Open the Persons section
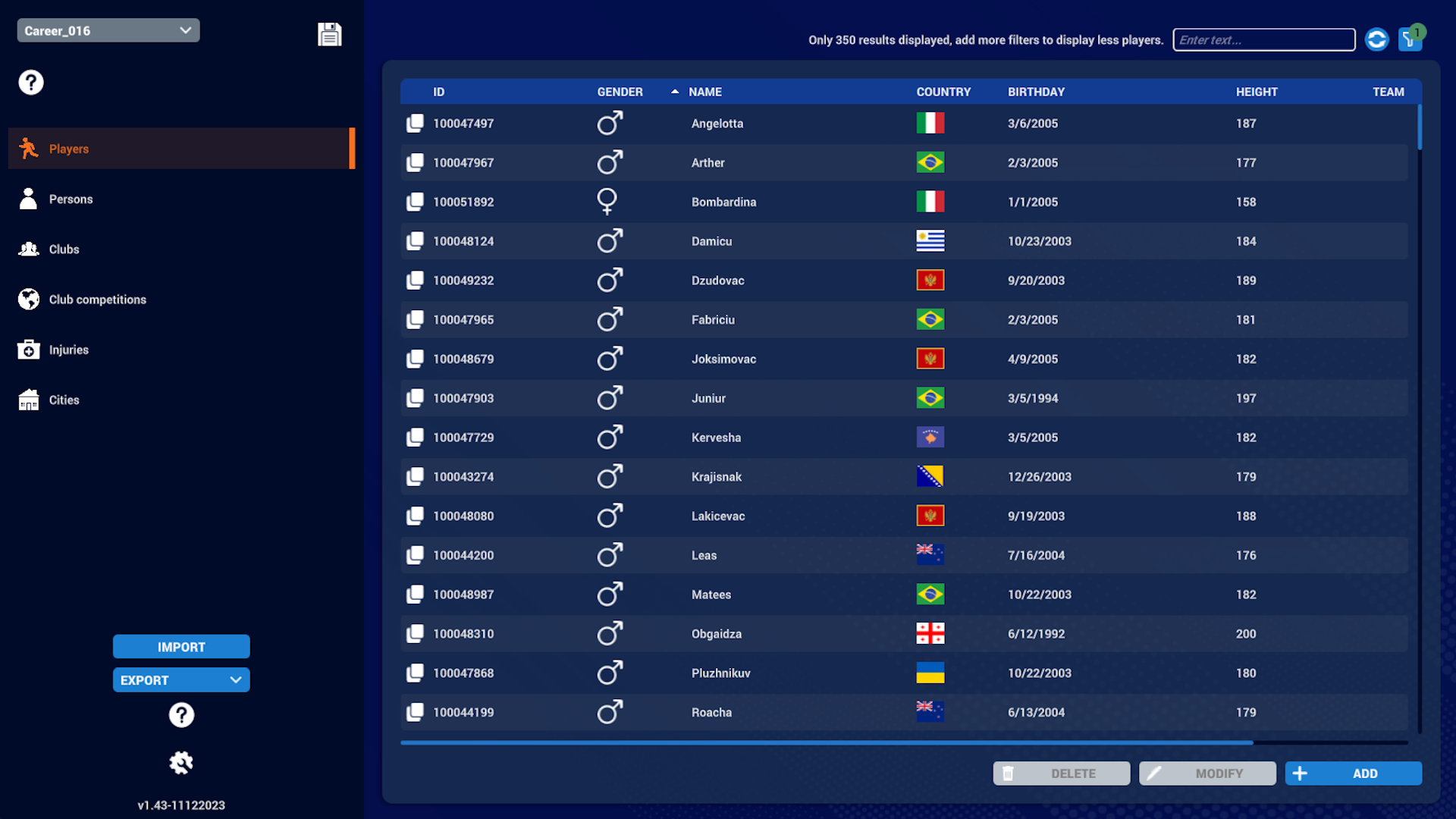This screenshot has height=819, width=1456. [x=71, y=199]
